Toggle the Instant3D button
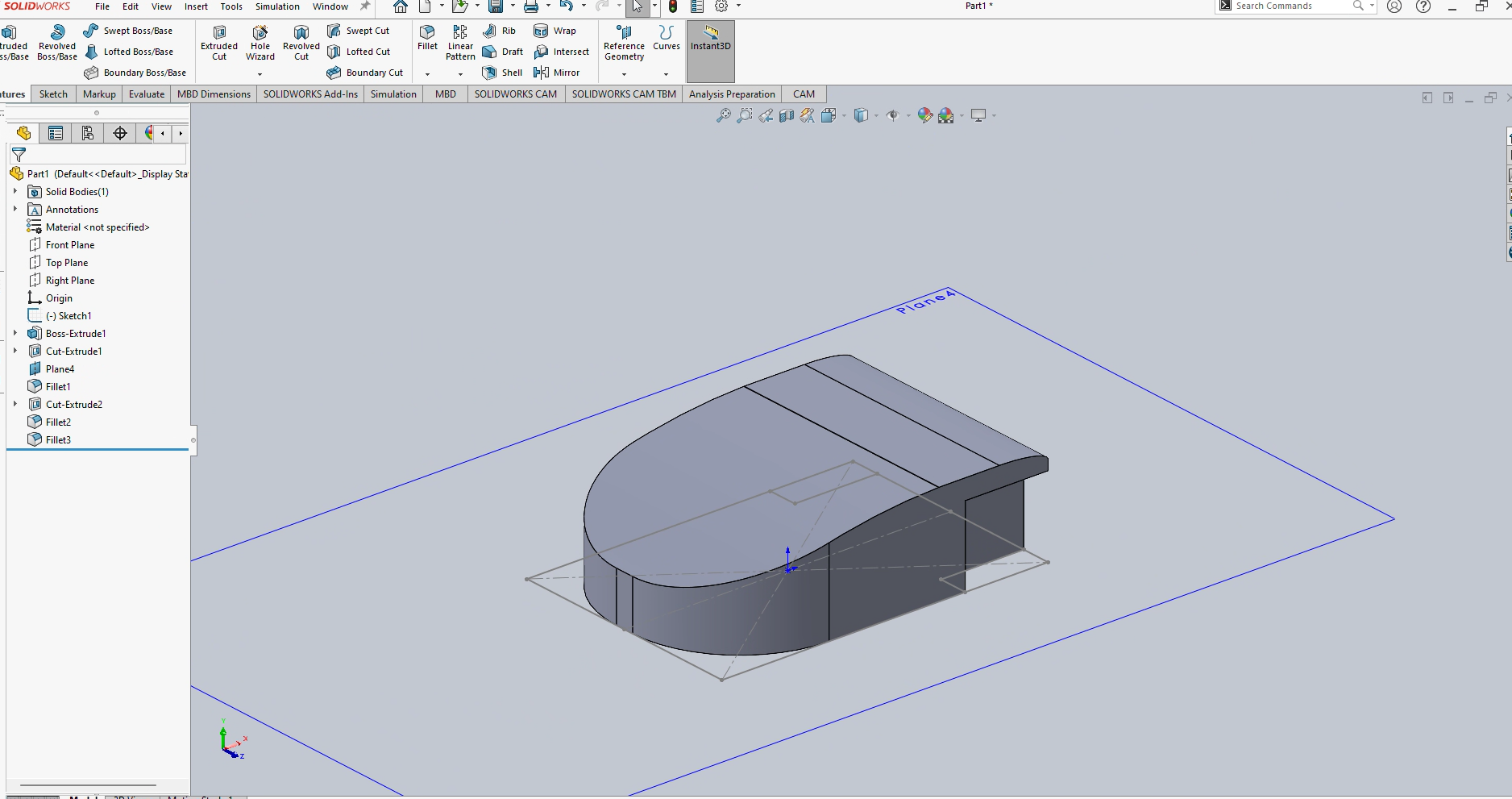Image resolution: width=1512 pixels, height=799 pixels. [710, 52]
